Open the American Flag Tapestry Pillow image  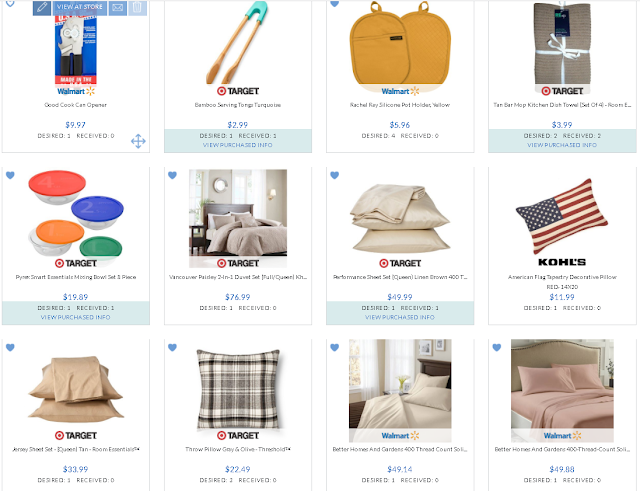coord(562,216)
